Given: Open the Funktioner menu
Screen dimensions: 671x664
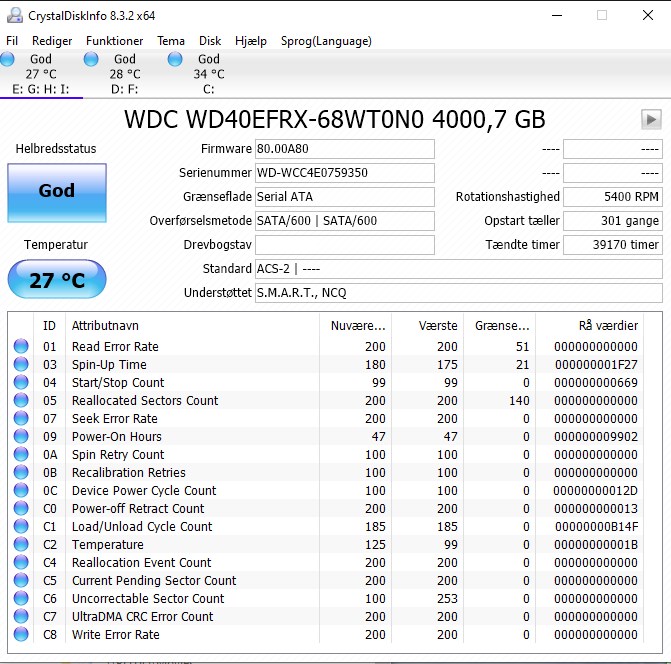Looking at the screenshot, I should [x=114, y=41].
